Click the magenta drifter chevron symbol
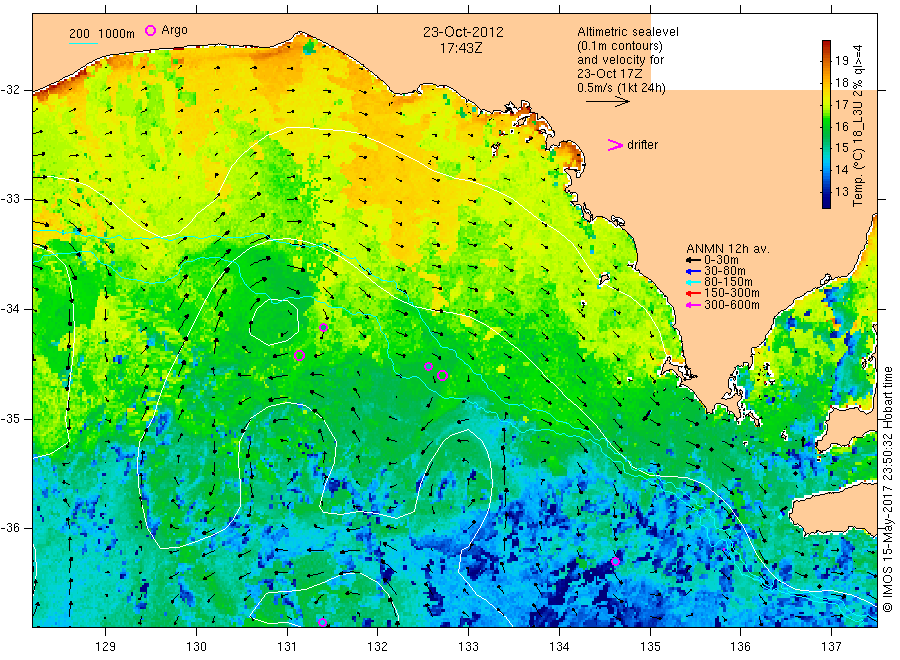Viewport: 900px width, 660px height. pyautogui.click(x=615, y=145)
